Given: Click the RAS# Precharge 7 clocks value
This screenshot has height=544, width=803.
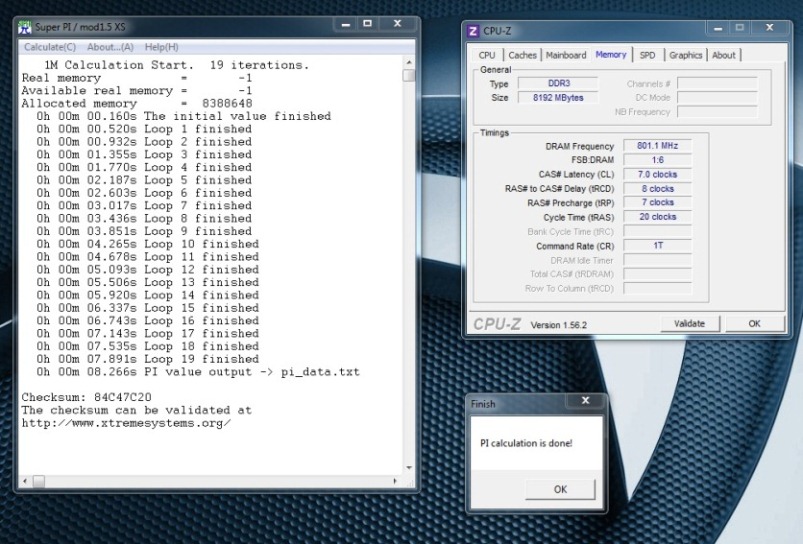Looking at the screenshot, I should click(x=658, y=203).
